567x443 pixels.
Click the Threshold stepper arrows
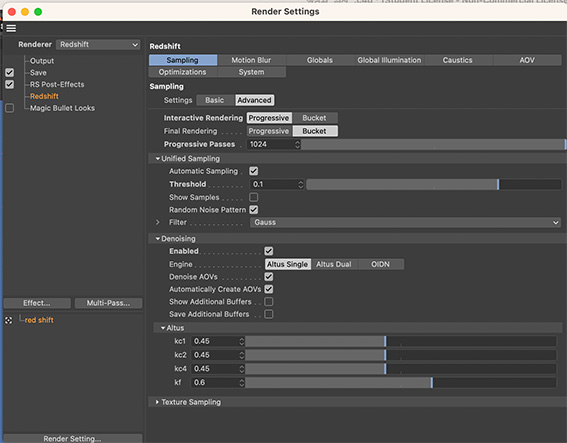point(300,184)
